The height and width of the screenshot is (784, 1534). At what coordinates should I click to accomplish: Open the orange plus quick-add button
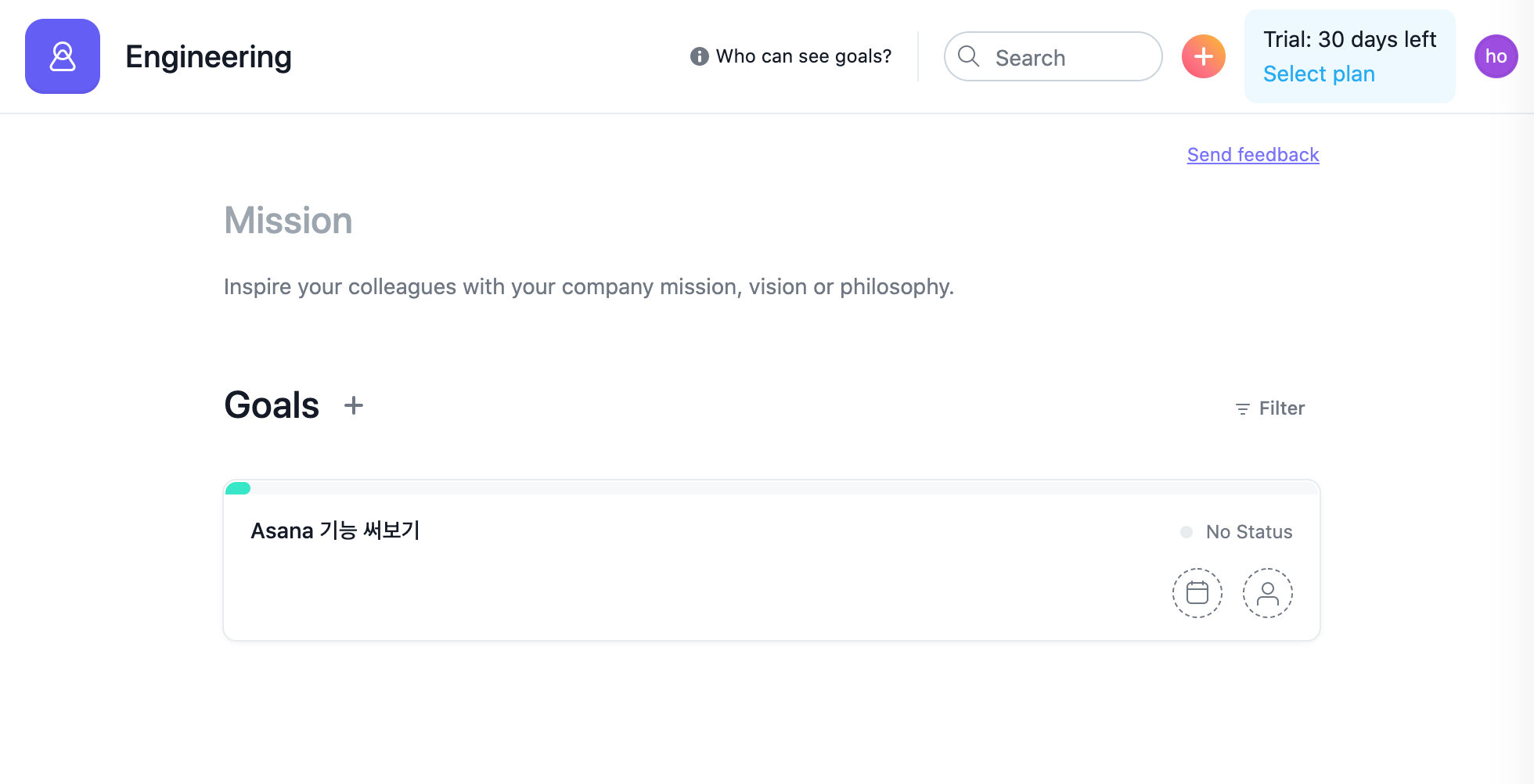point(1203,56)
